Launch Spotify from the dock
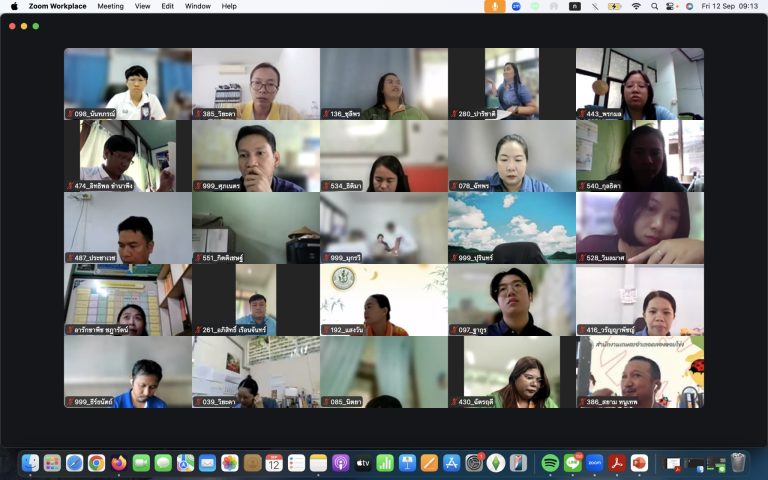 coord(550,463)
